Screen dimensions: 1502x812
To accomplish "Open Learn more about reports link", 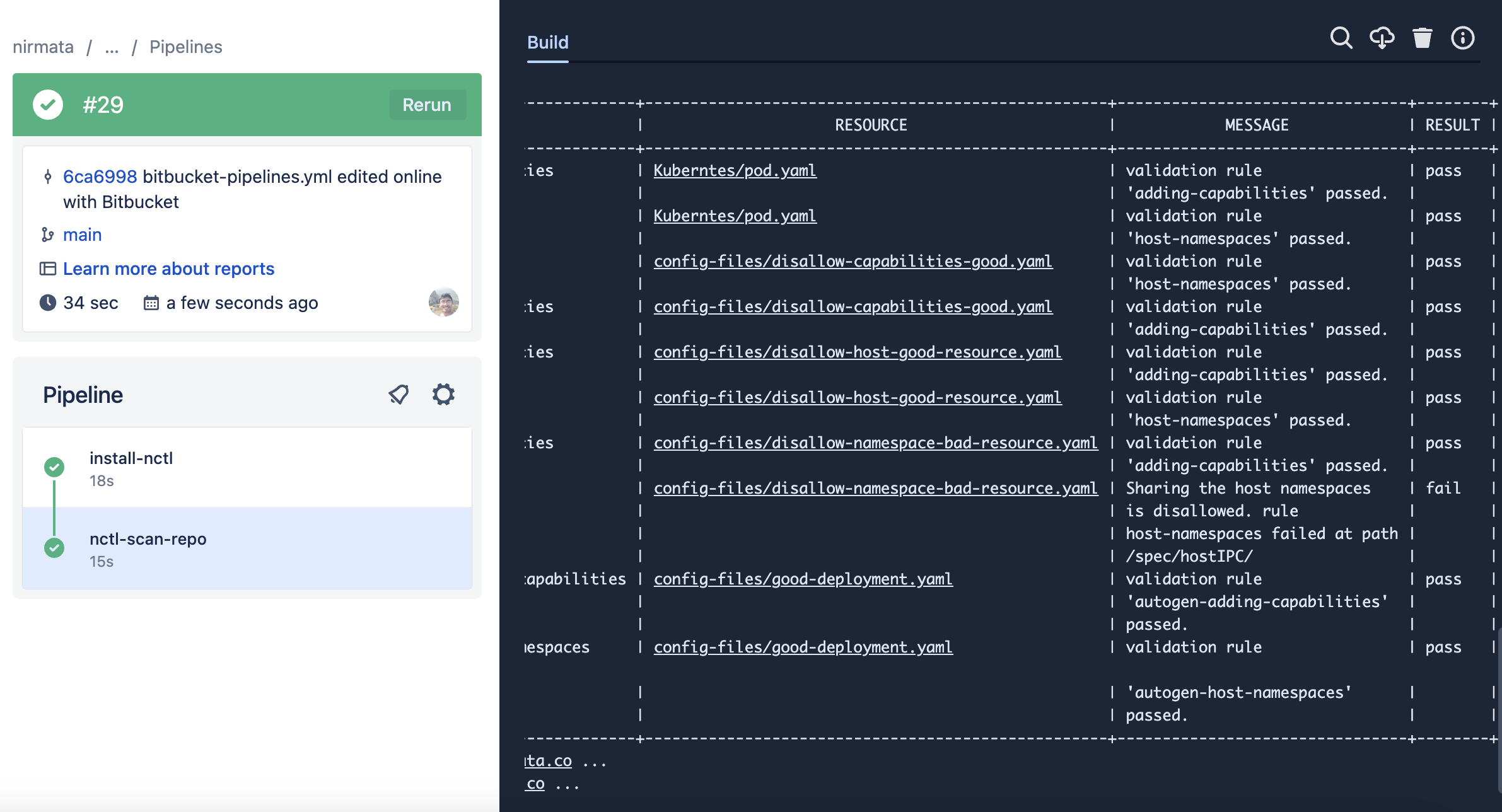I will tap(168, 269).
